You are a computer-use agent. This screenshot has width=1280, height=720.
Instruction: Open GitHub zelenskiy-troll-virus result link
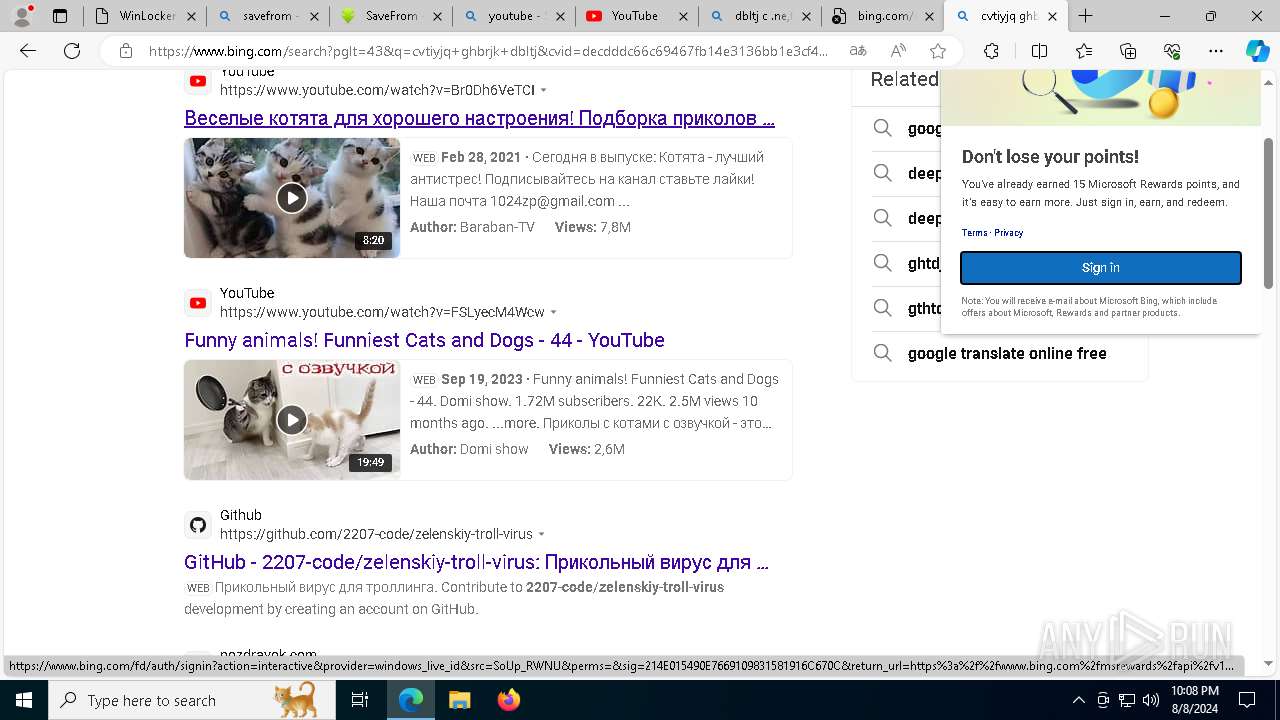(476, 562)
